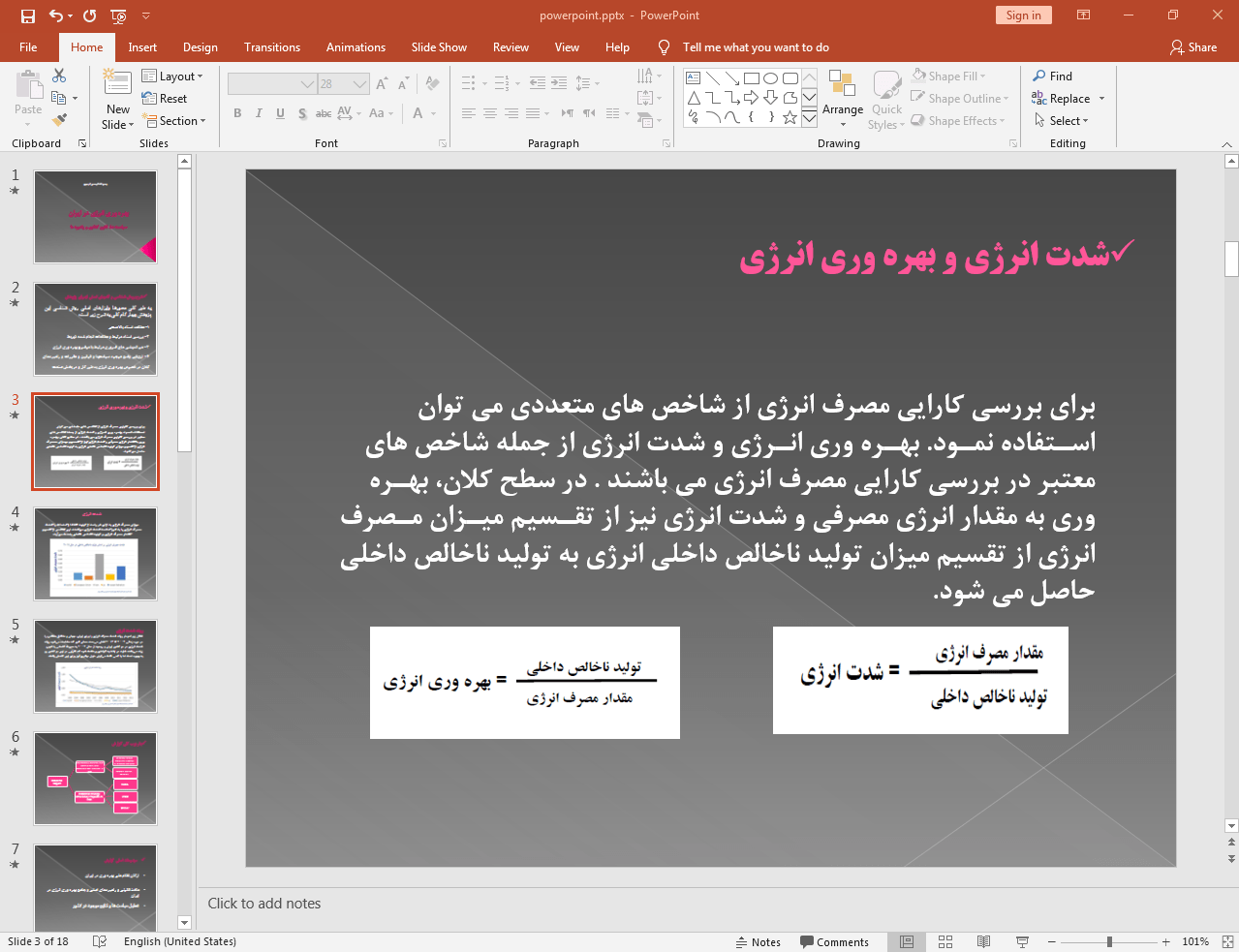Image resolution: width=1239 pixels, height=952 pixels.
Task: Select slide 5 thumbnail in slide panel
Action: coord(95,665)
